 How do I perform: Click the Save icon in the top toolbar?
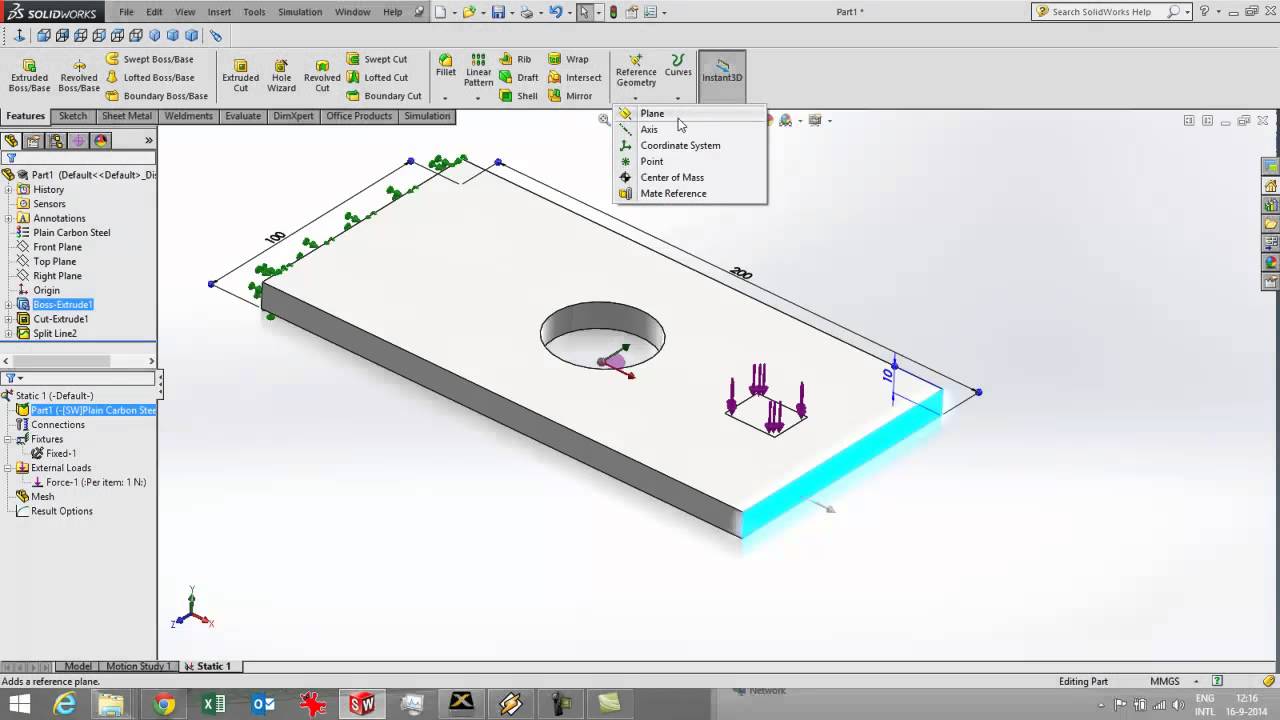pos(498,12)
